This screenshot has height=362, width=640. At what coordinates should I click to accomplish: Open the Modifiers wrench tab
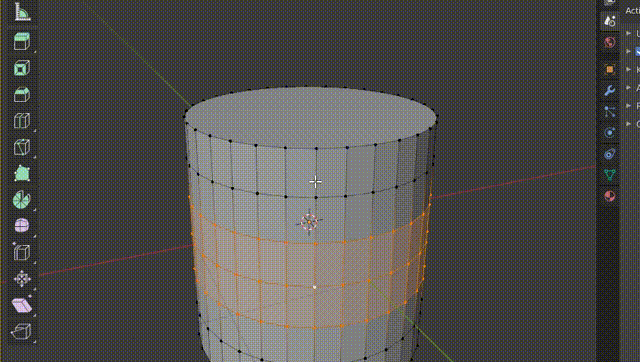(x=609, y=90)
